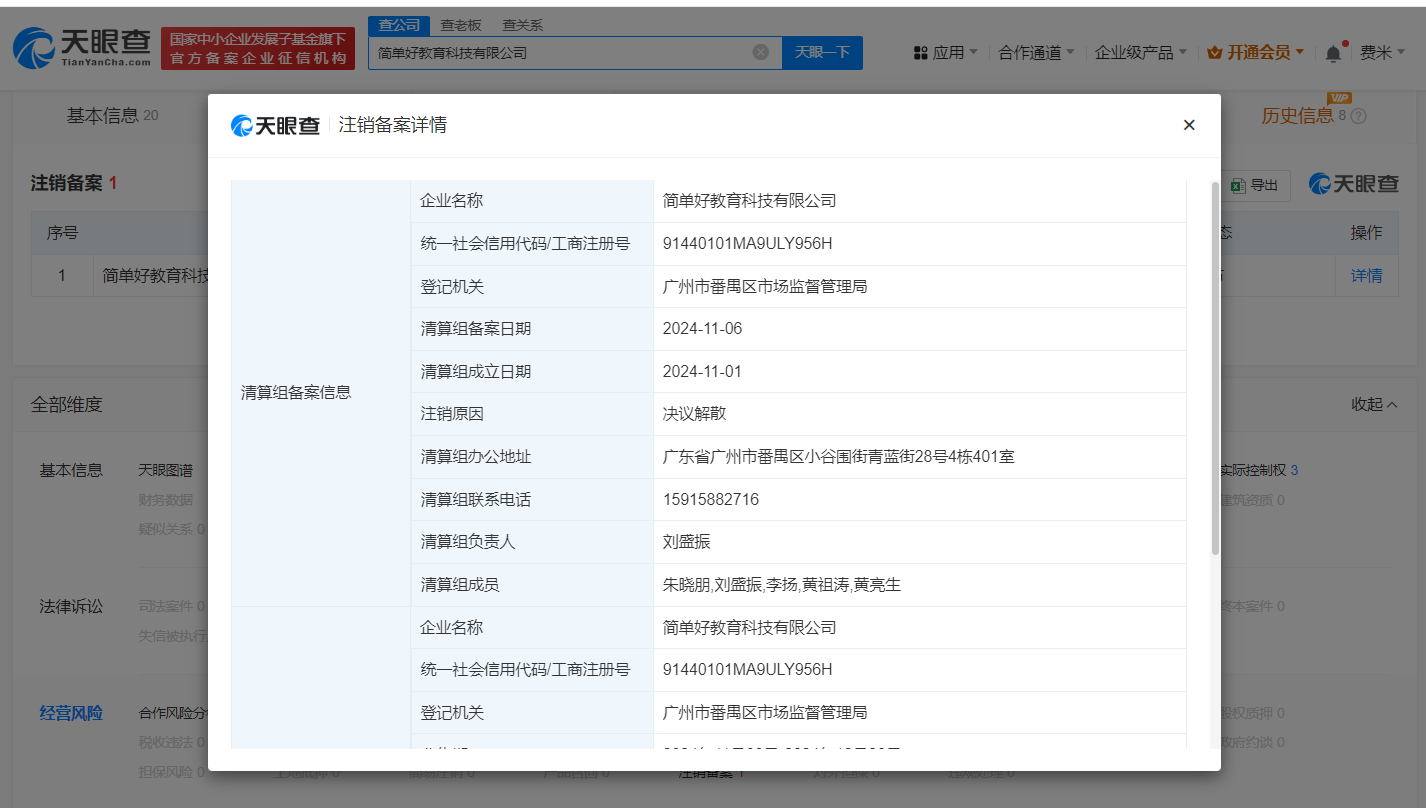Click the 清算组备案信息 section label
This screenshot has width=1426, height=808.
[296, 392]
